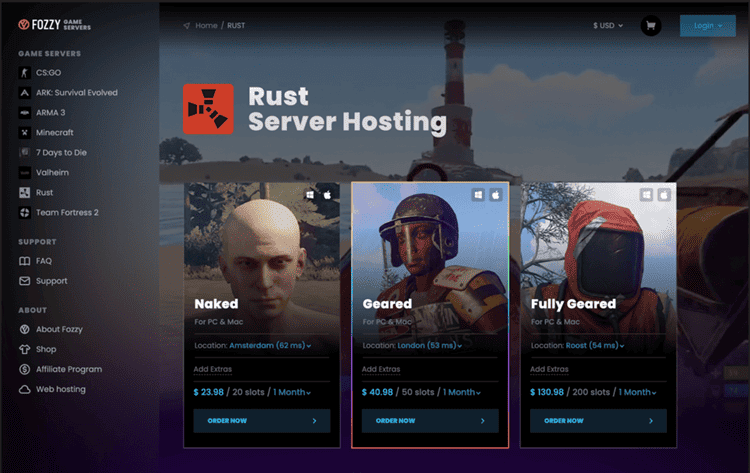Screen dimensions: 750x473
Task: Select Valheim in game servers menu
Action: click(x=52, y=173)
